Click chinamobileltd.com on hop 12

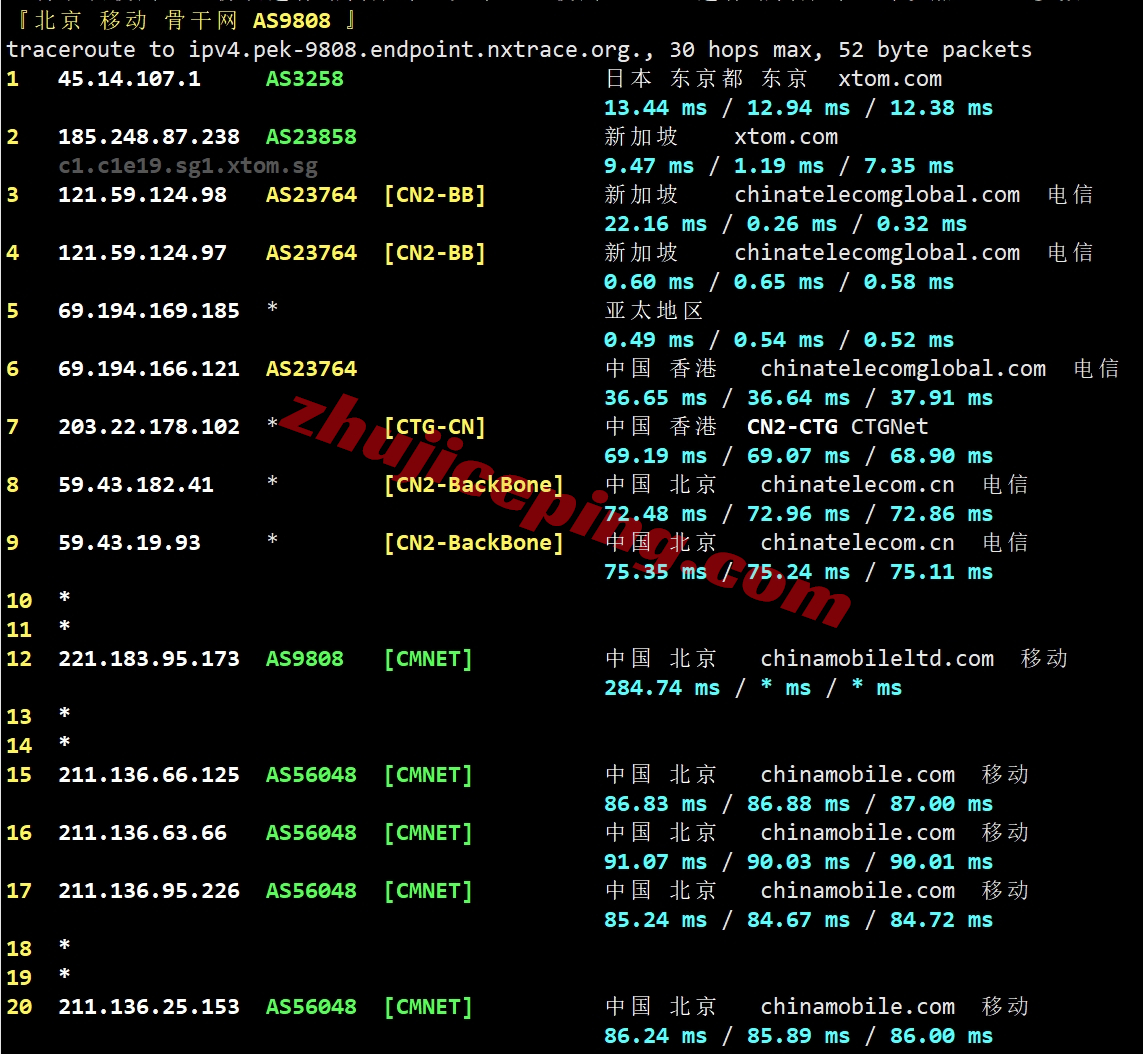[x=877, y=659]
